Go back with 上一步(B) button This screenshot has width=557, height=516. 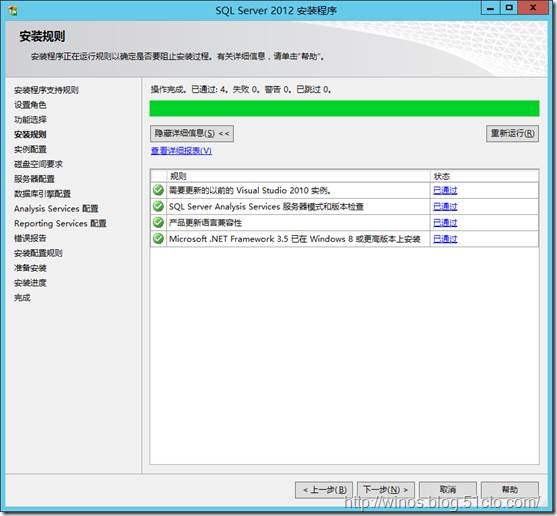pyautogui.click(x=324, y=490)
